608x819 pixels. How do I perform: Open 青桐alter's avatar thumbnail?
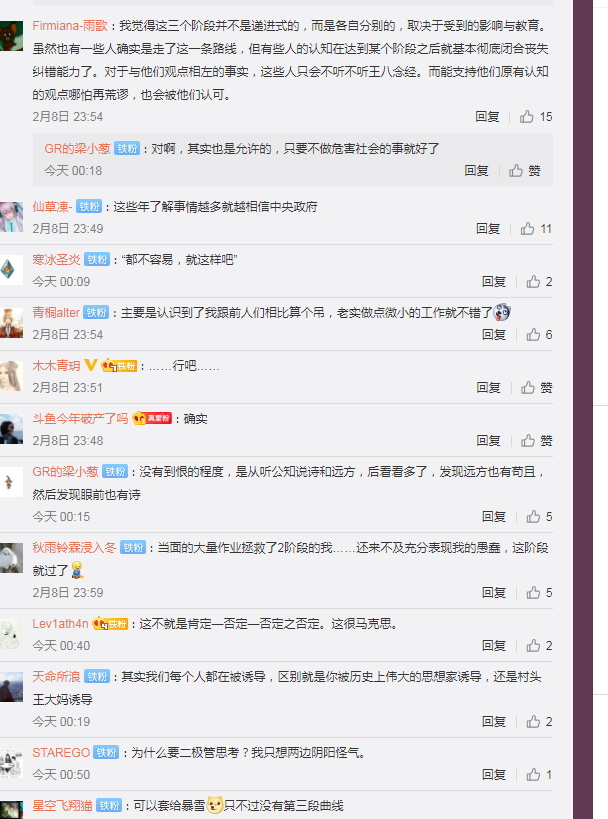[x=10, y=322]
